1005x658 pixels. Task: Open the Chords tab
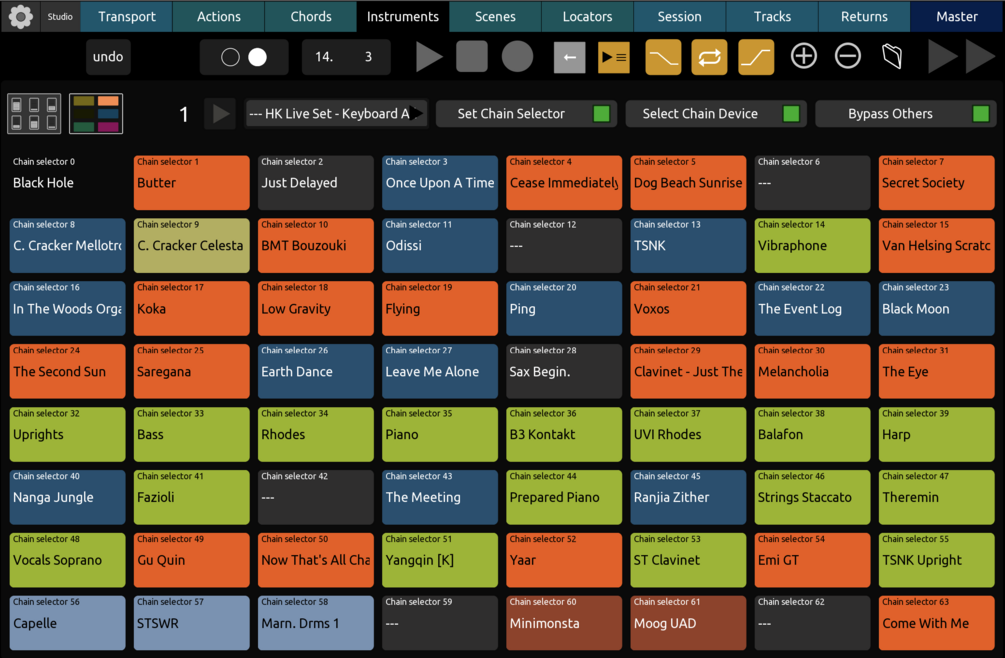[311, 16]
